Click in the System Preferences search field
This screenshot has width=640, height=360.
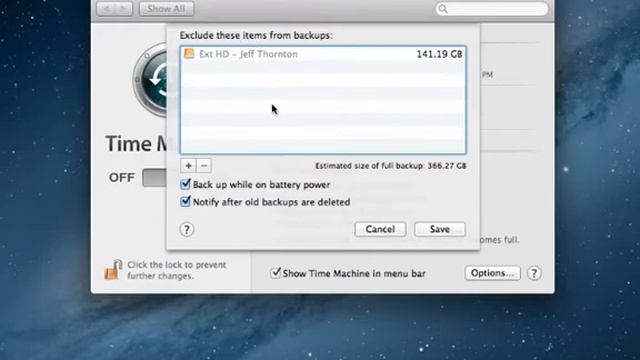[x=492, y=9]
